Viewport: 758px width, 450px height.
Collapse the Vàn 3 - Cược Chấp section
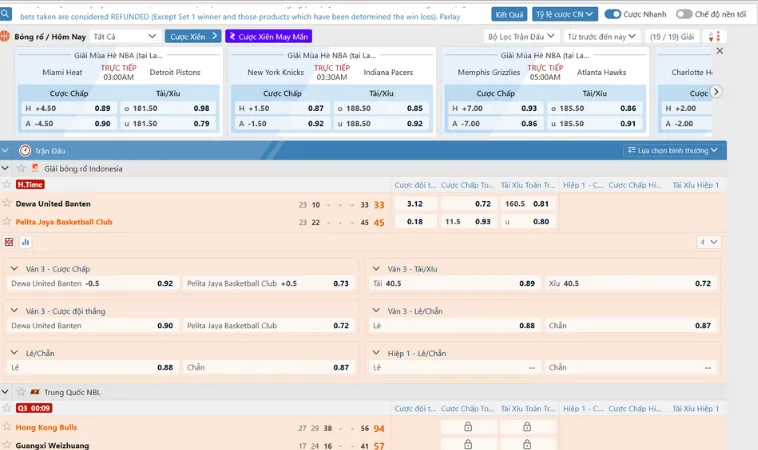[15, 269]
